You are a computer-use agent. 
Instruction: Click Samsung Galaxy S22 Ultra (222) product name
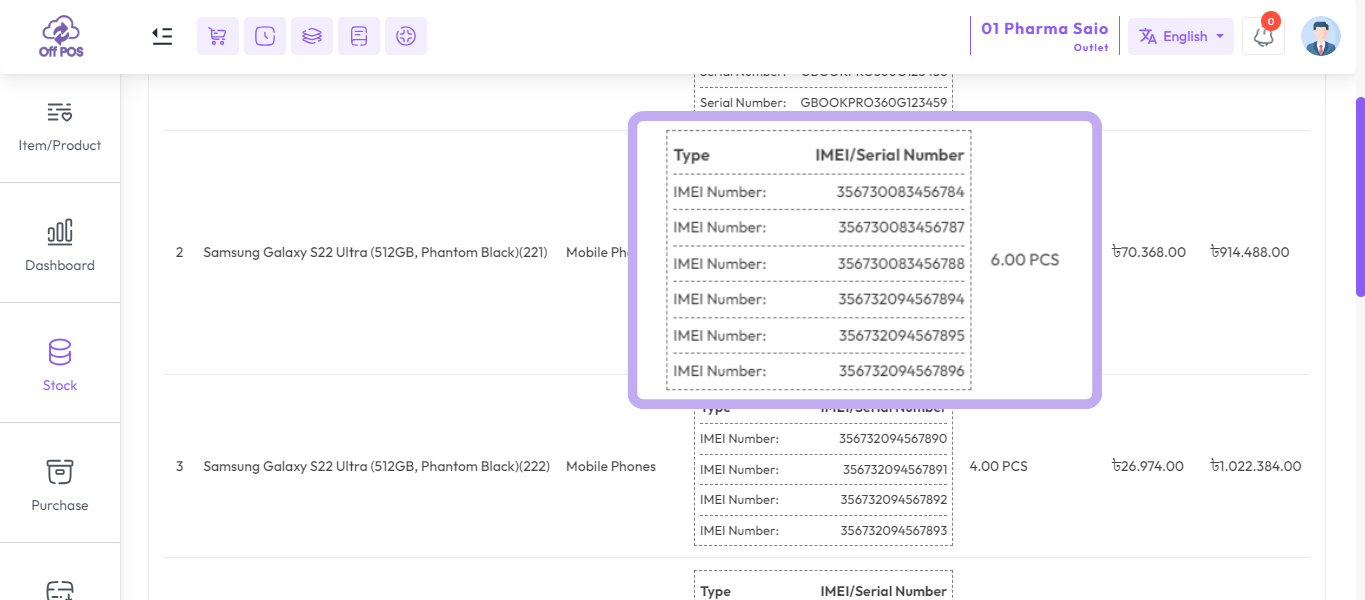tap(376, 466)
